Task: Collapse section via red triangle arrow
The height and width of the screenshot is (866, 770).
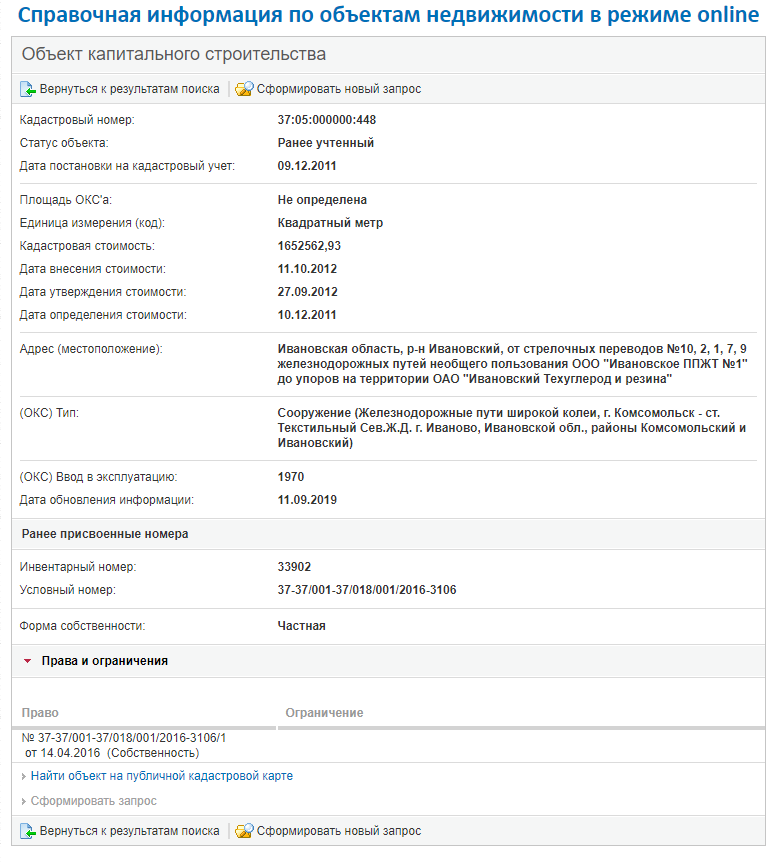Action: click(x=28, y=661)
